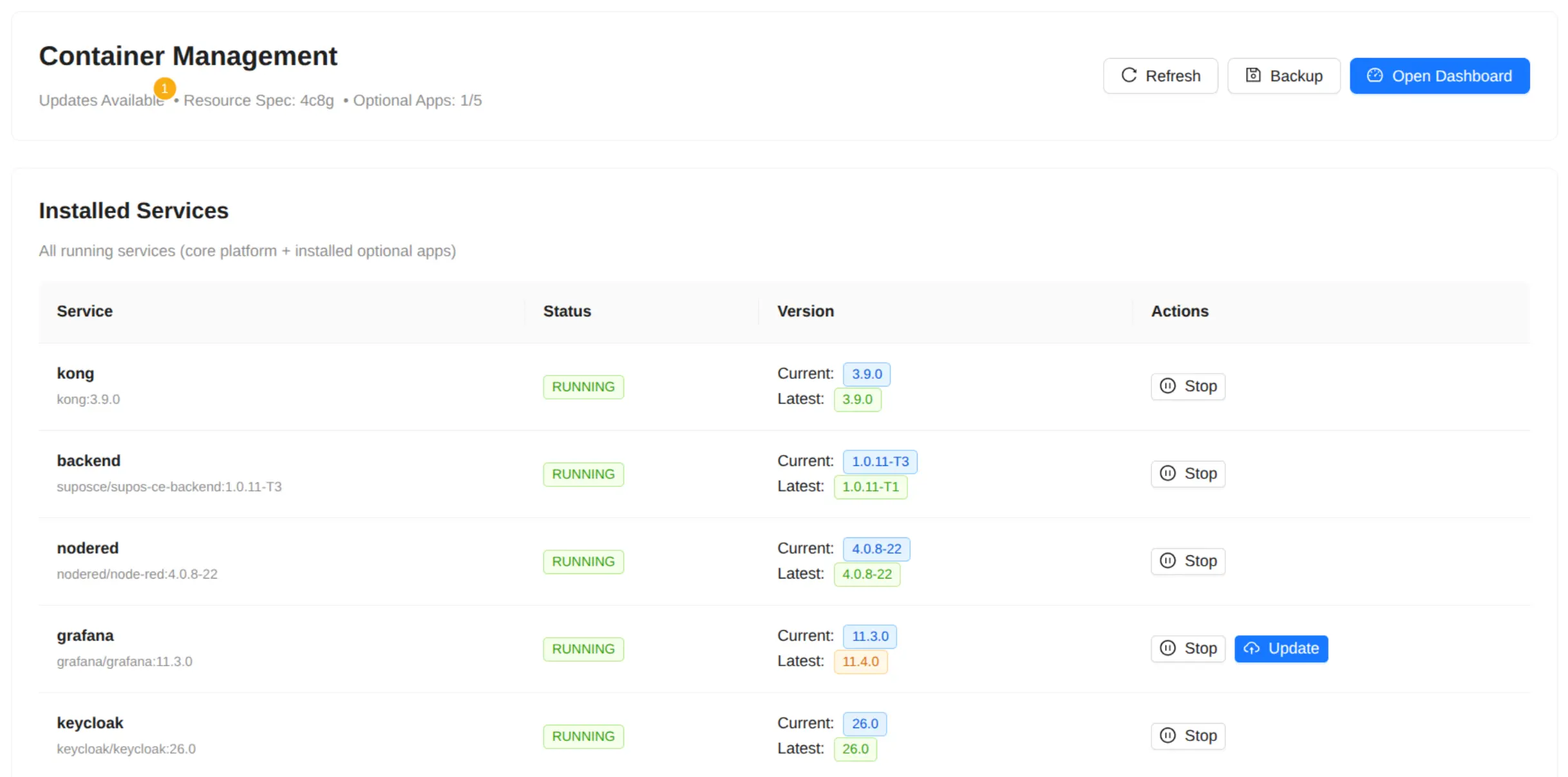Click backend current version tag 1.0.11-T3
This screenshot has height=777, width=1568.
(x=879, y=462)
